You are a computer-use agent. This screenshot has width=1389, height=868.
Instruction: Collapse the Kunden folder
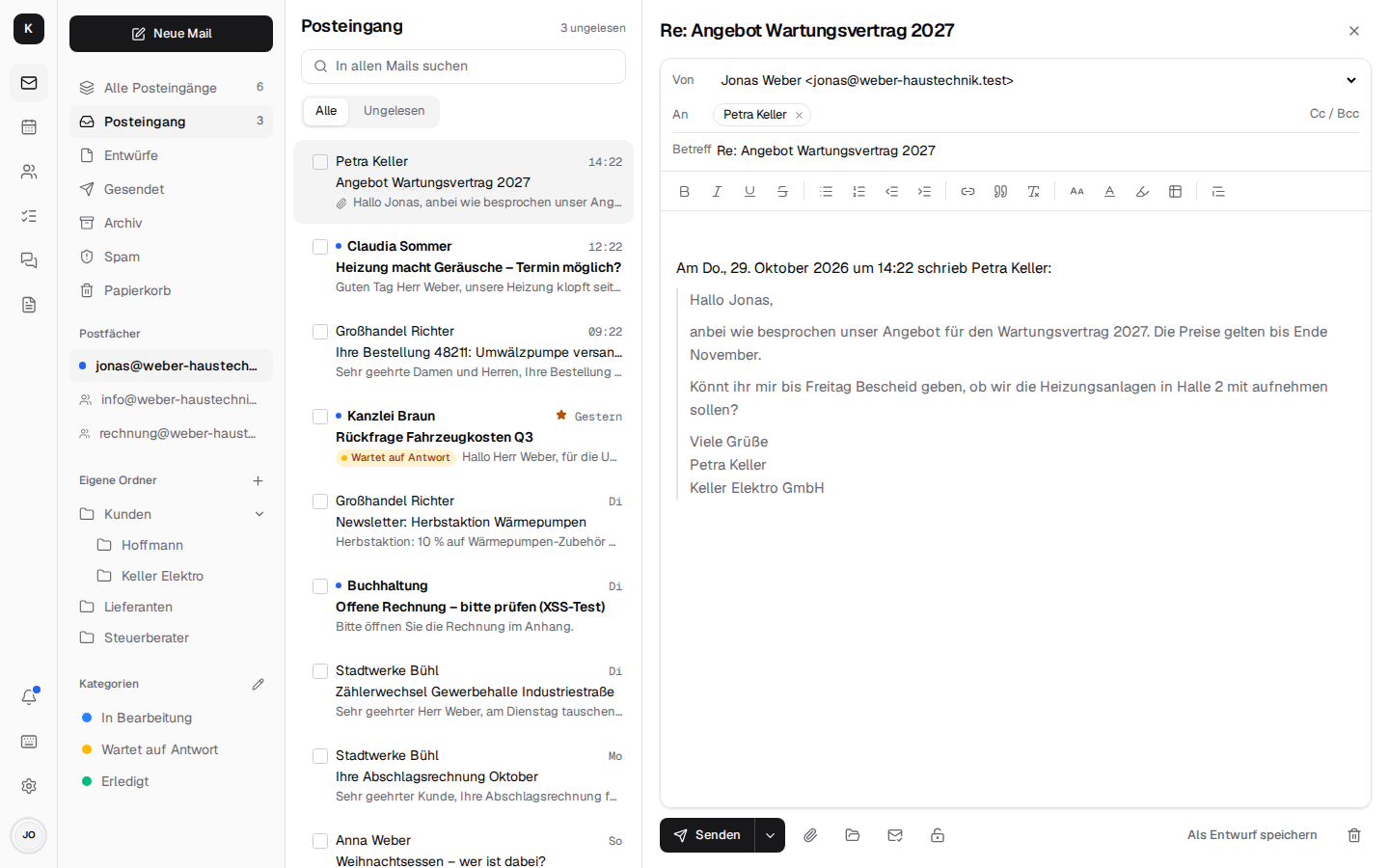(259, 514)
